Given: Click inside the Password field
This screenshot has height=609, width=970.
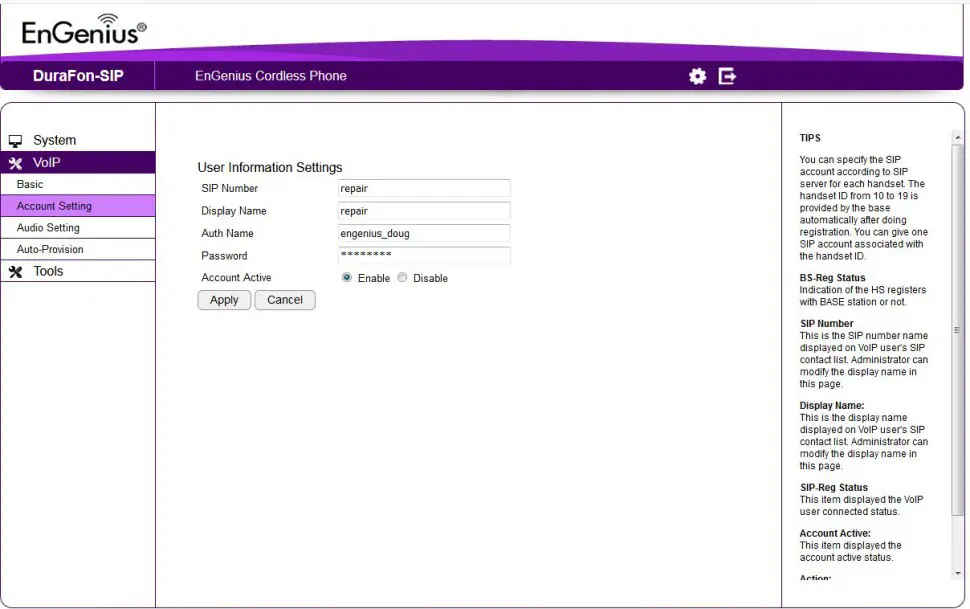Looking at the screenshot, I should click(424, 256).
